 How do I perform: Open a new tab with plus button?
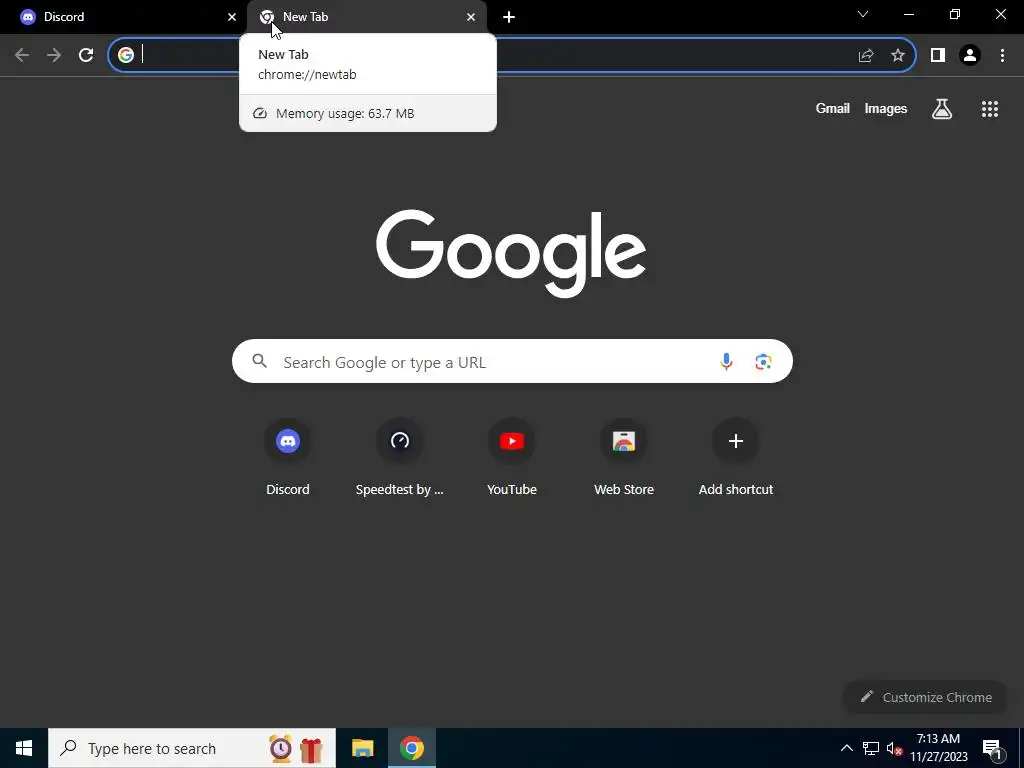[x=509, y=17]
